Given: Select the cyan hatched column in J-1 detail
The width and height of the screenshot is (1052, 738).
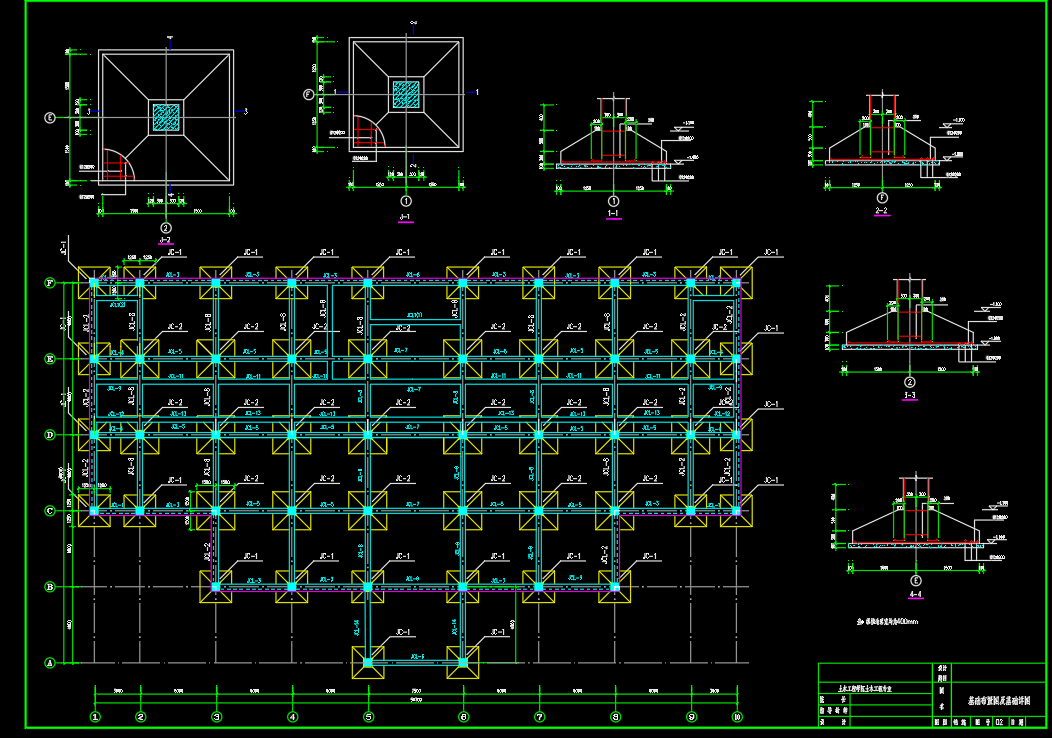Looking at the screenshot, I should (x=406, y=94).
